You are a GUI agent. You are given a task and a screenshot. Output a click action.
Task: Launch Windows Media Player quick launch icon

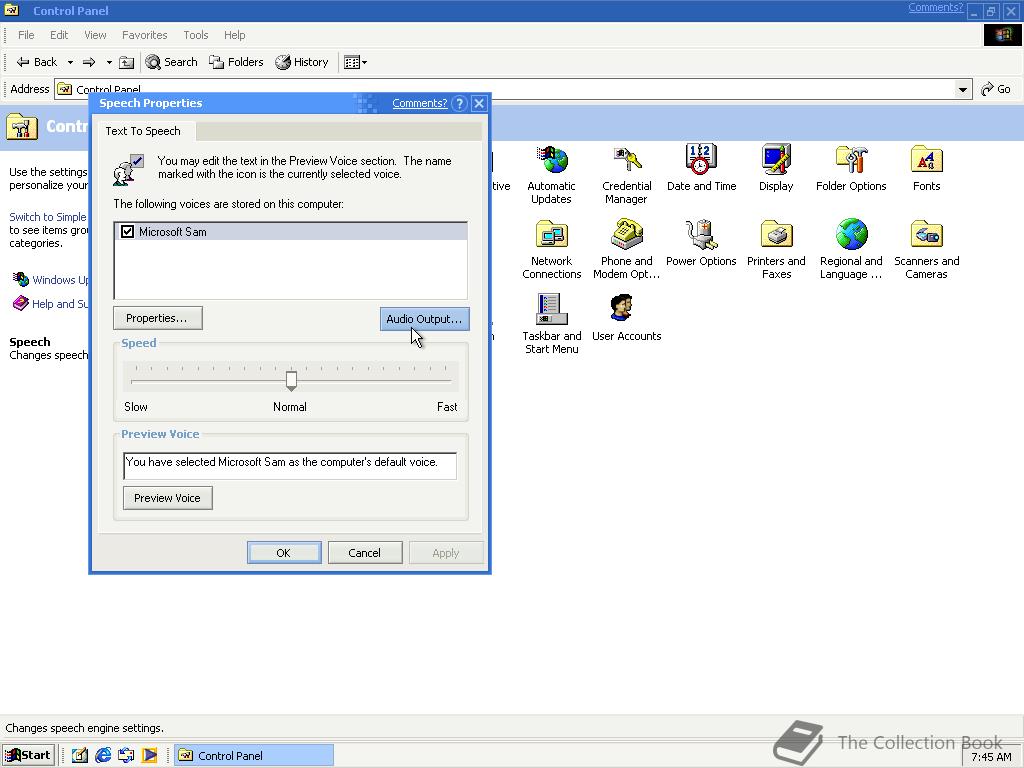click(150, 755)
